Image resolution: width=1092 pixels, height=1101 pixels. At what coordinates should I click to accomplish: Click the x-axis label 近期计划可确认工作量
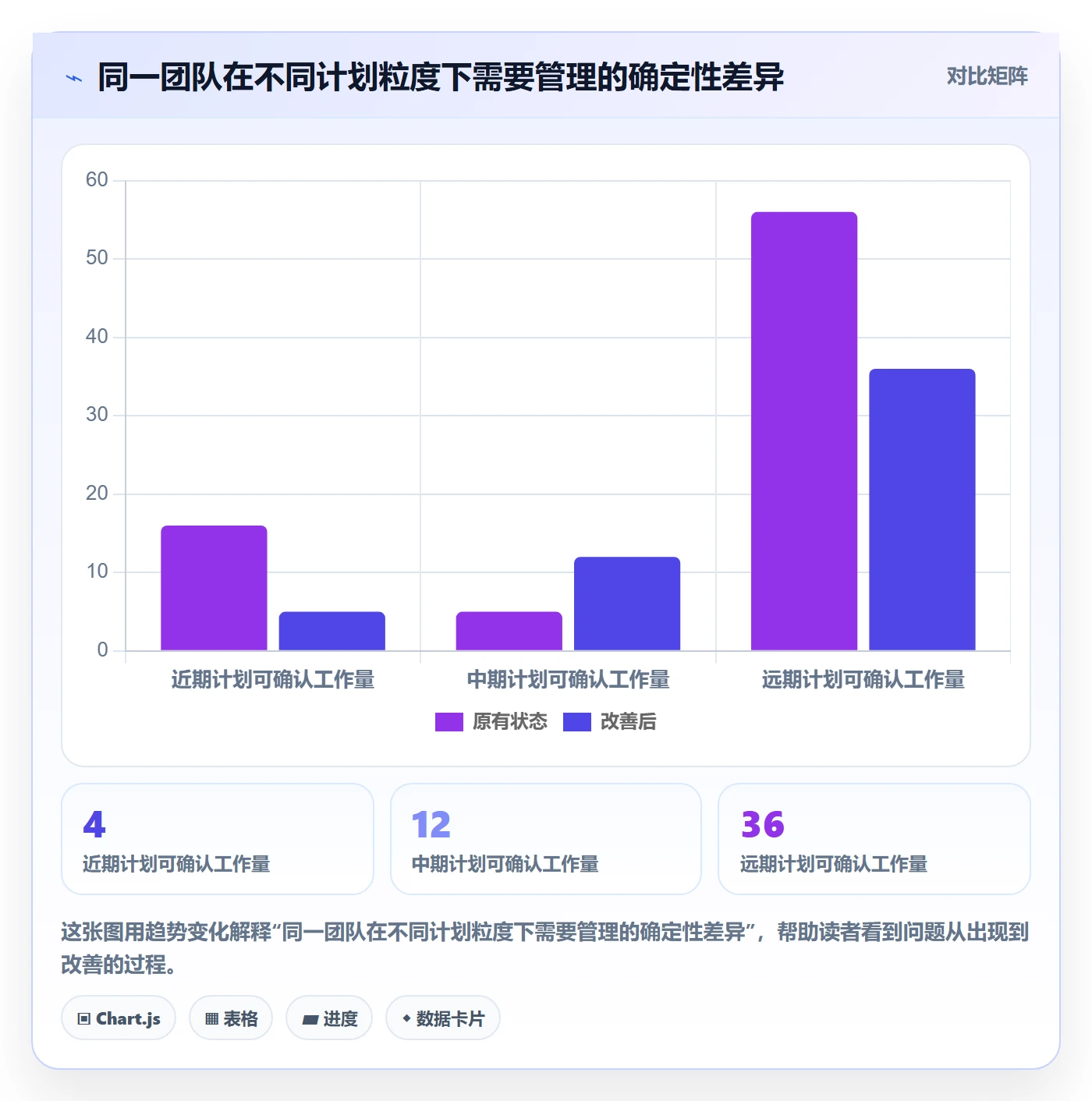pyautogui.click(x=273, y=680)
